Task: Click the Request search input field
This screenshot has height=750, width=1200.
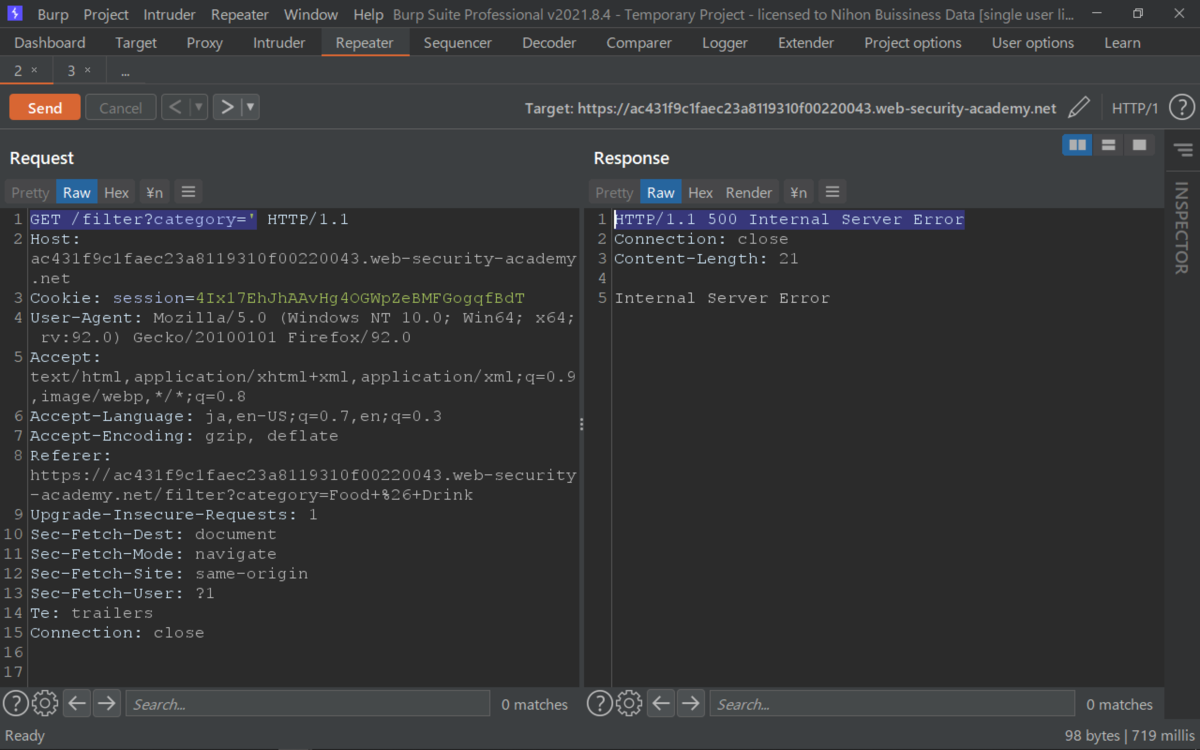Action: (x=308, y=704)
